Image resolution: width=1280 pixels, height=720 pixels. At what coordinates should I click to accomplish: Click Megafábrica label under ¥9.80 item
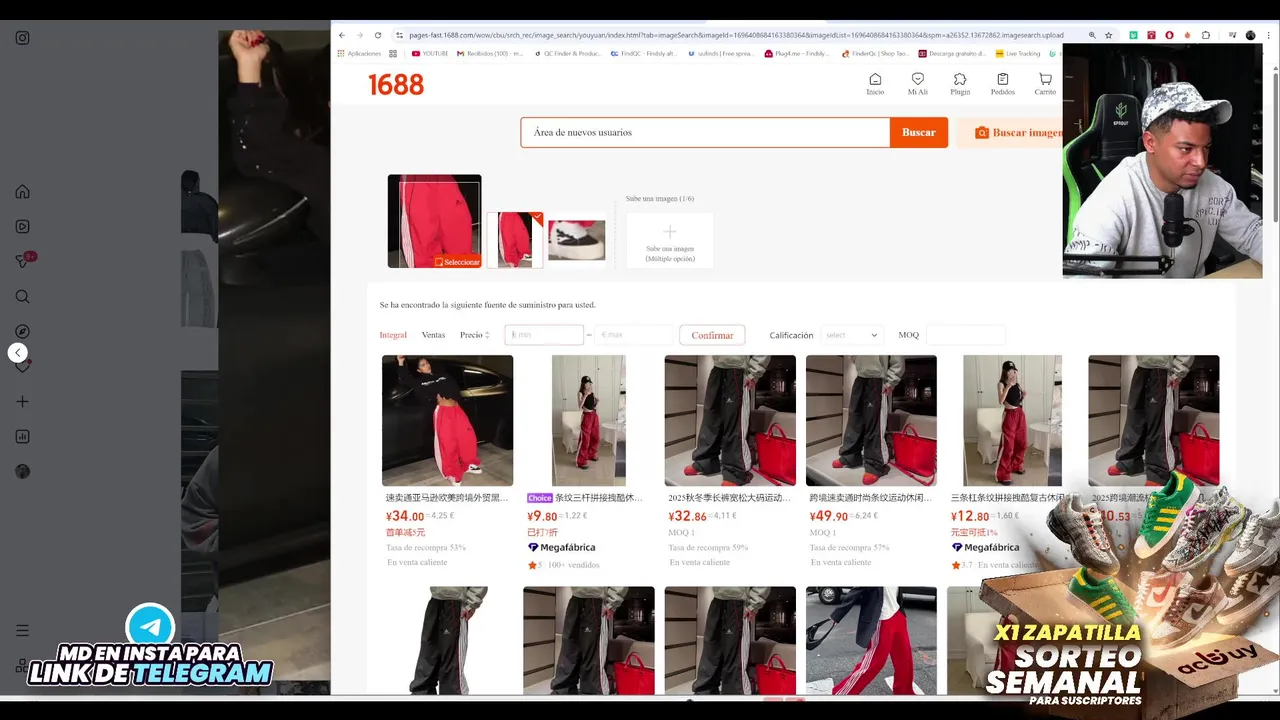561,547
